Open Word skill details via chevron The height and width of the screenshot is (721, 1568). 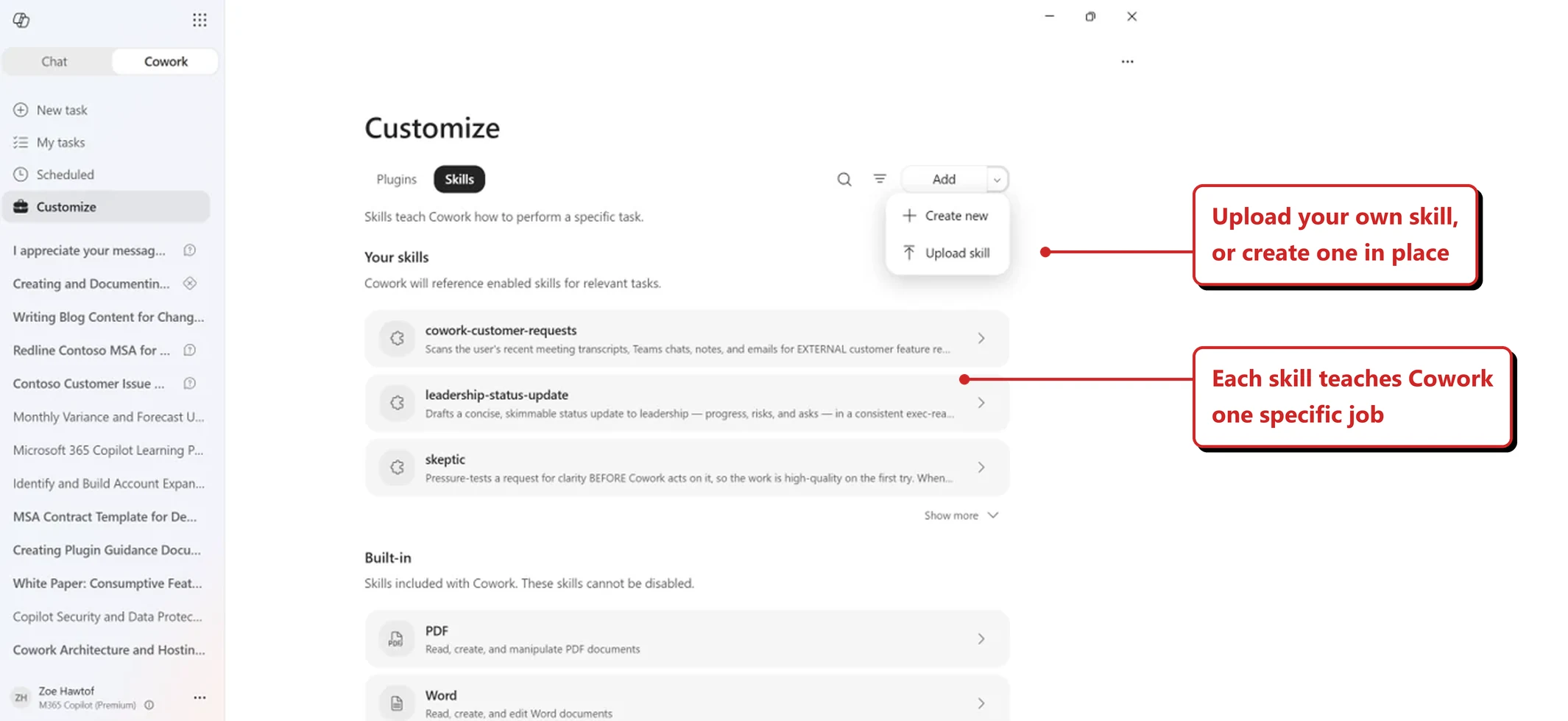click(981, 703)
